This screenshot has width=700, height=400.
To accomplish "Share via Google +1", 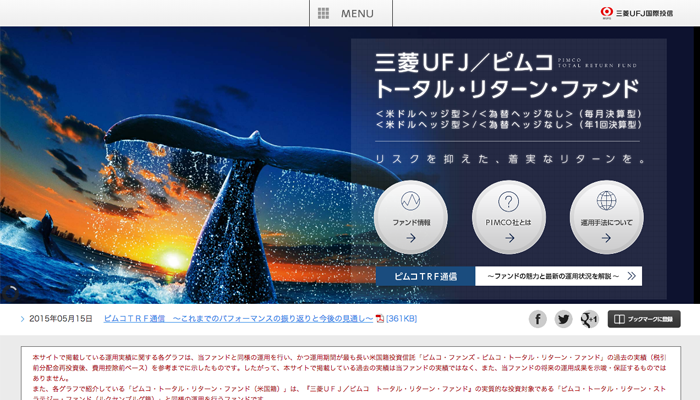I will pyautogui.click(x=589, y=319).
